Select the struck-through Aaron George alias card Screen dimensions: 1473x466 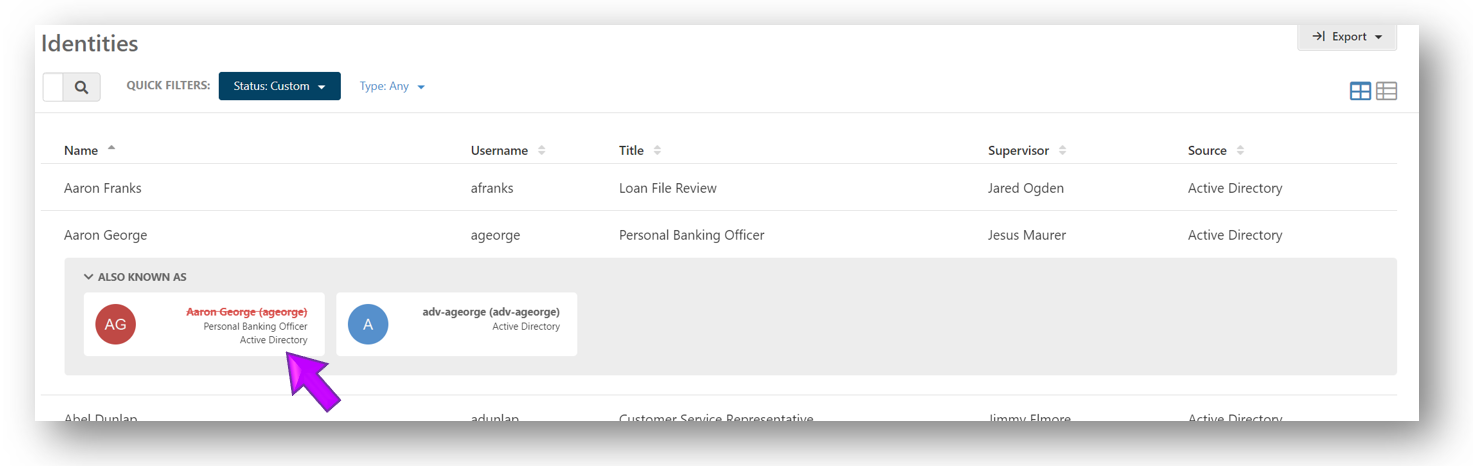204,324
